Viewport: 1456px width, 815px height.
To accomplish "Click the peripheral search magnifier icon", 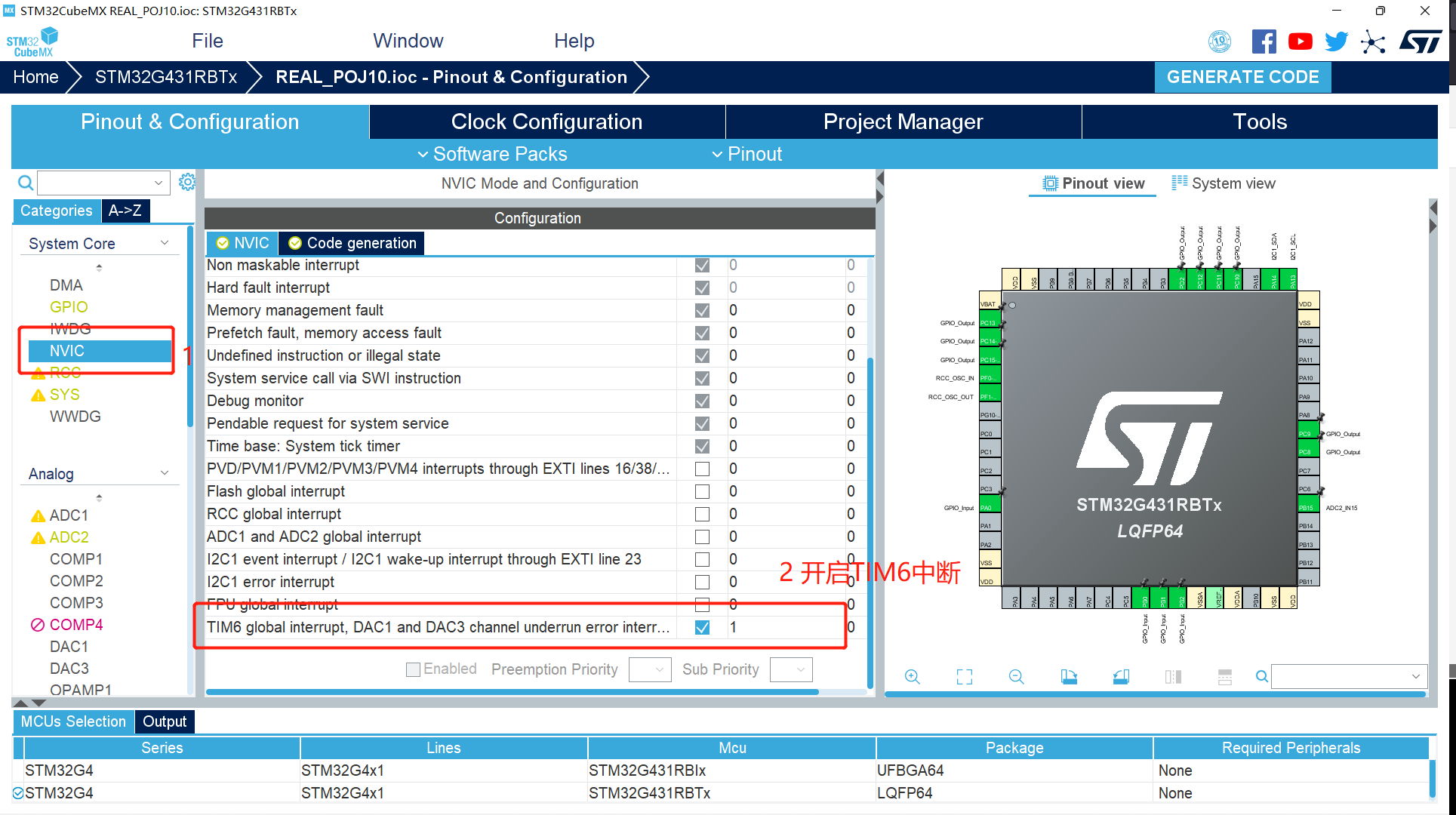I will (25, 183).
